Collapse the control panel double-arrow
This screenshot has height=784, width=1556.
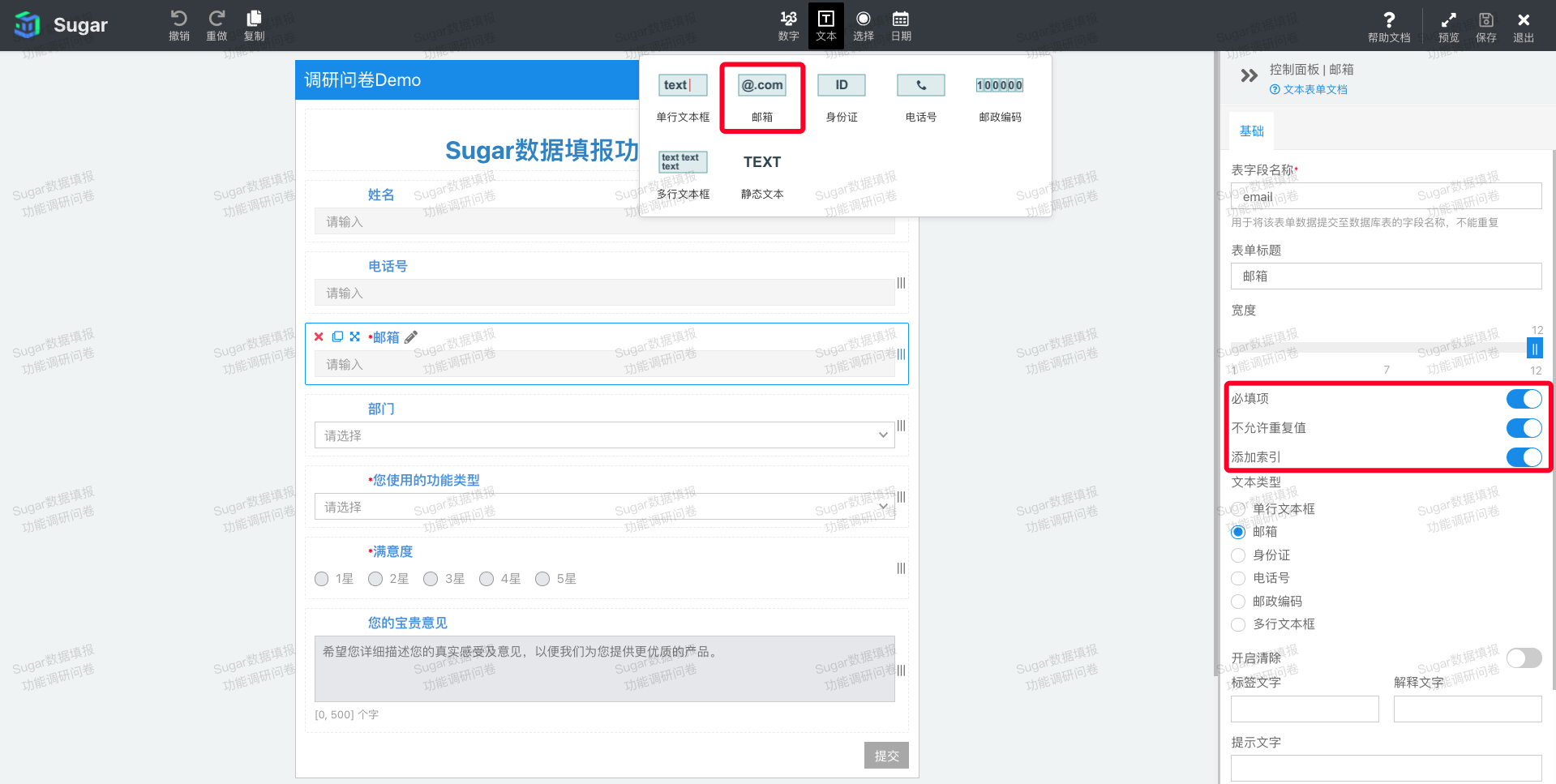1249,75
